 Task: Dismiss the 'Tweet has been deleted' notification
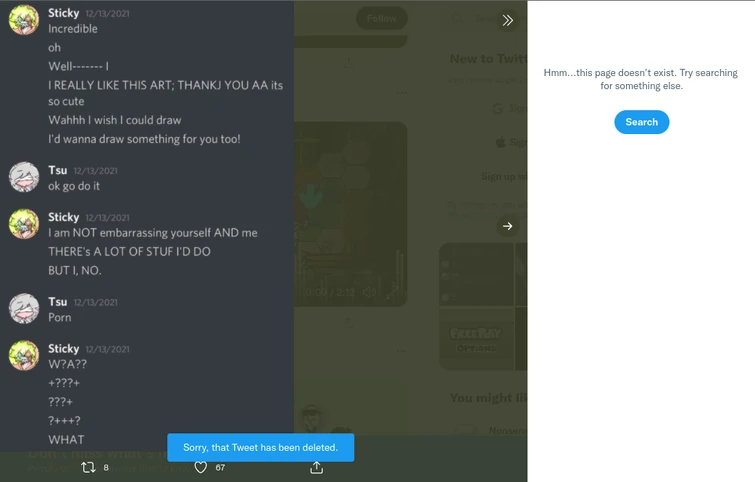click(x=260, y=447)
